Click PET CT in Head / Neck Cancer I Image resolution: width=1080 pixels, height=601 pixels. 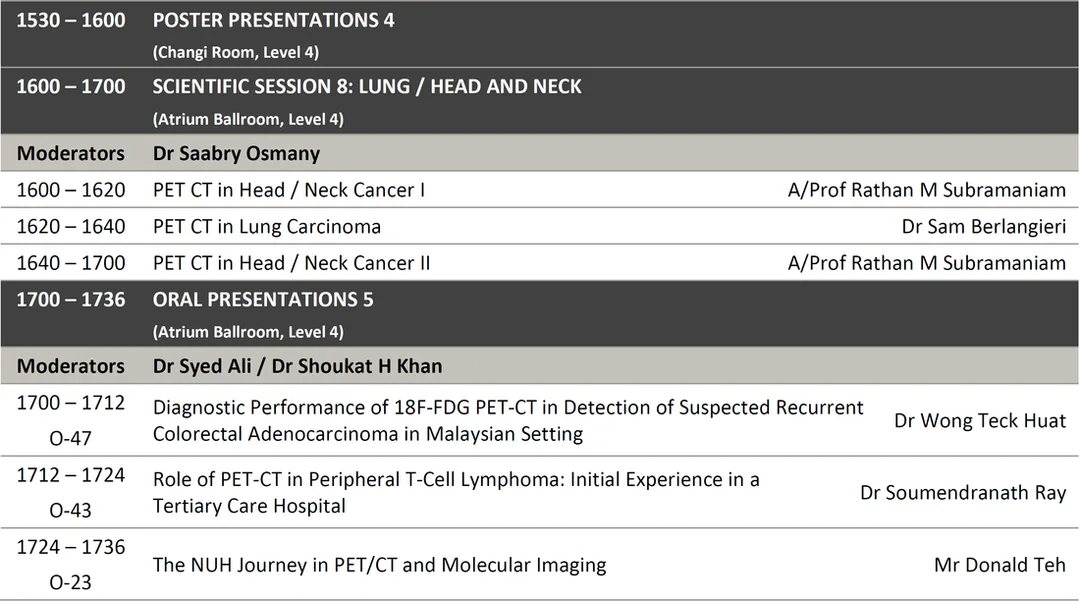tap(289, 189)
